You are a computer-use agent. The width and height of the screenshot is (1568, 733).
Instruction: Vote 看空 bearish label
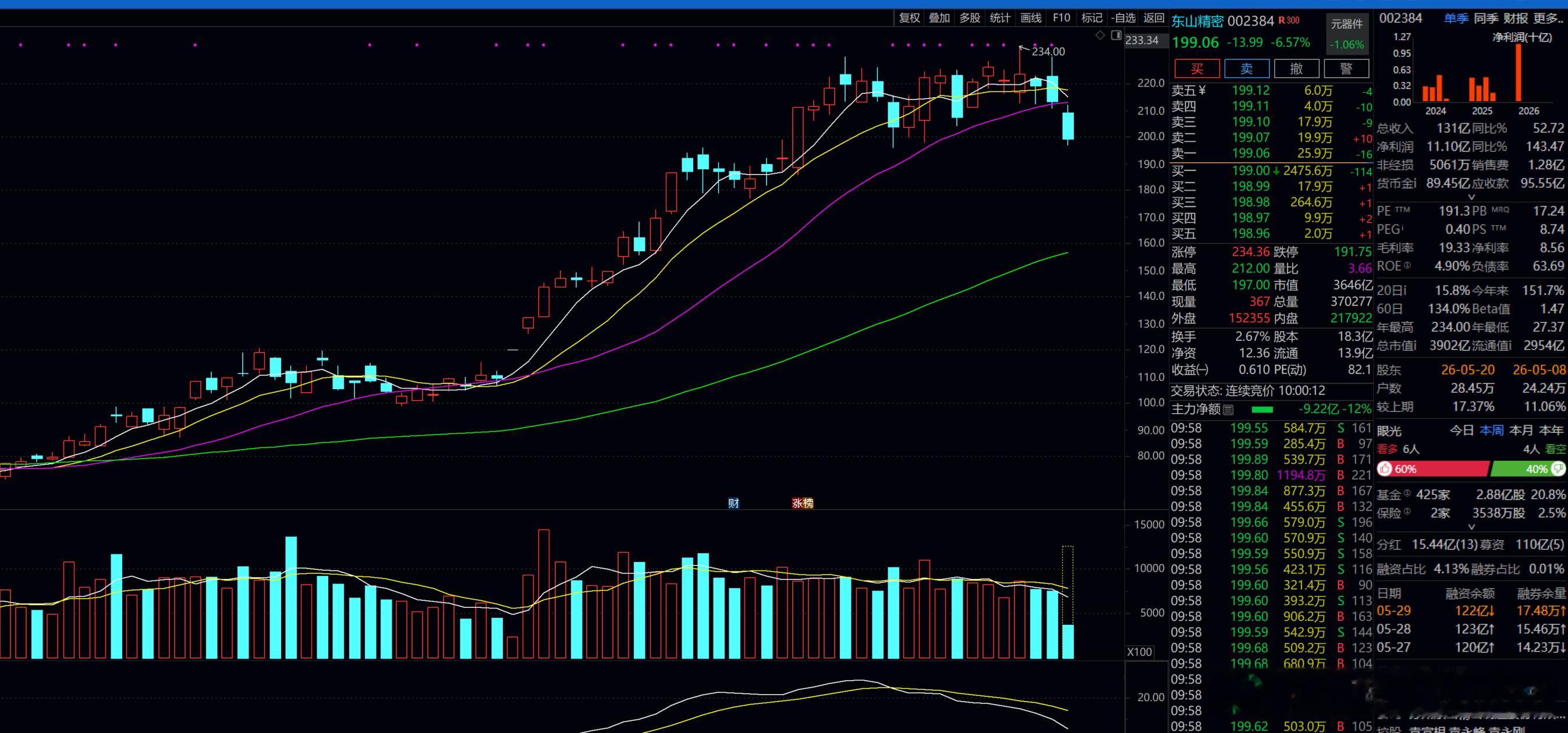(x=1555, y=449)
